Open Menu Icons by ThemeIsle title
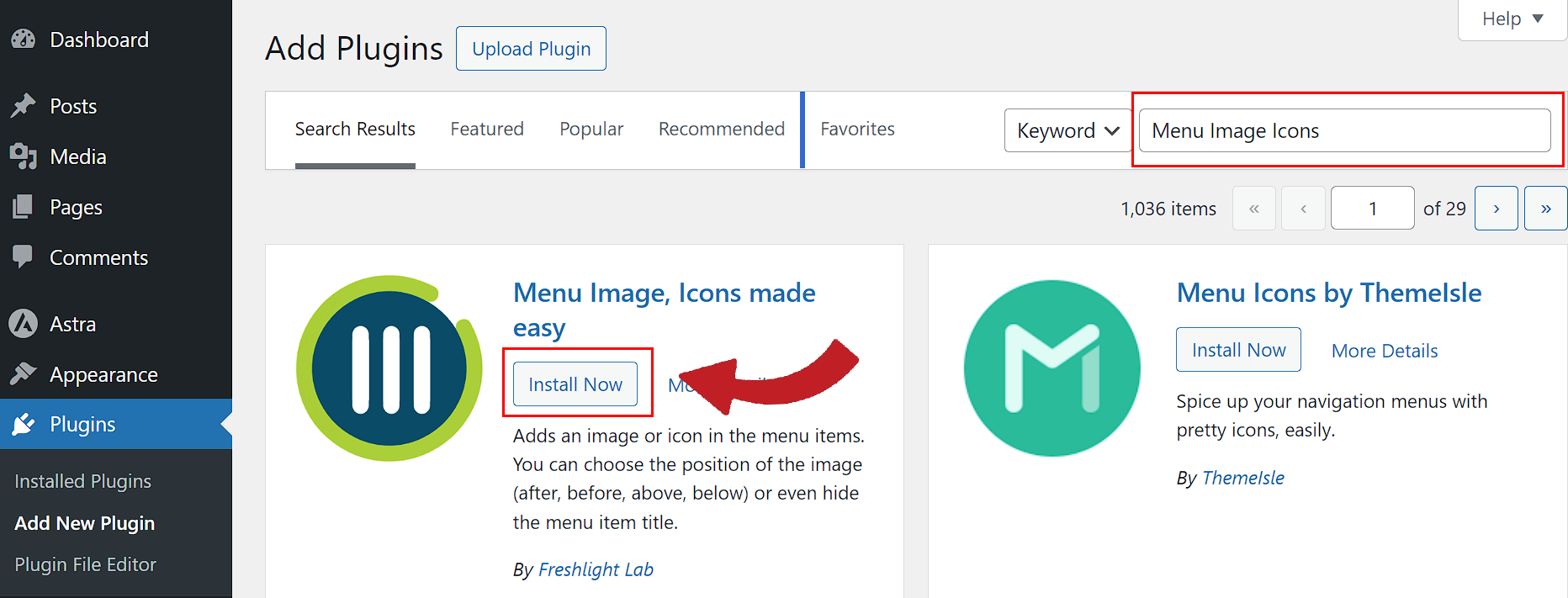This screenshot has height=598, width=1568. click(1329, 293)
